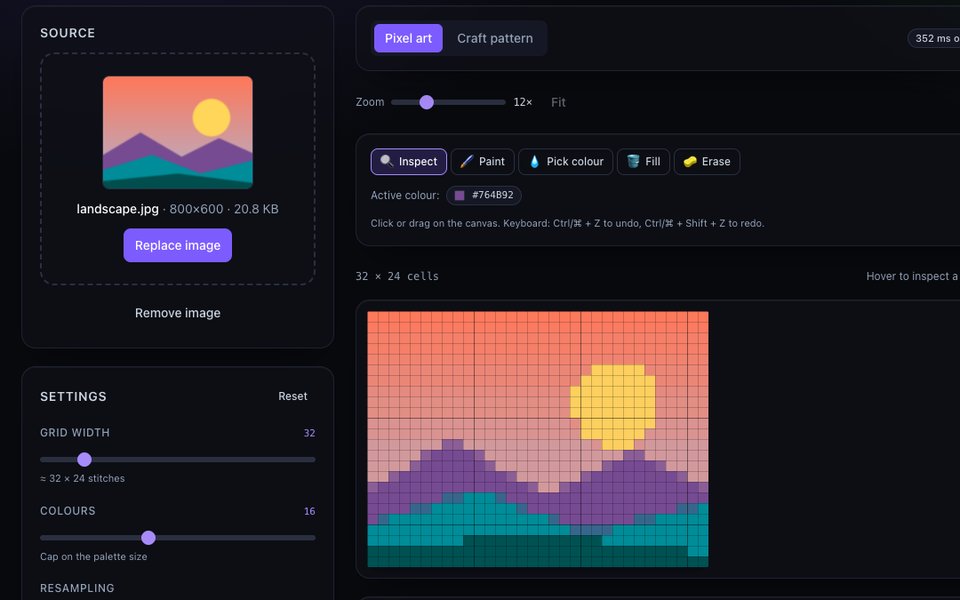This screenshot has width=960, height=600.
Task: Select the Paint brush tool
Action: click(x=482, y=162)
